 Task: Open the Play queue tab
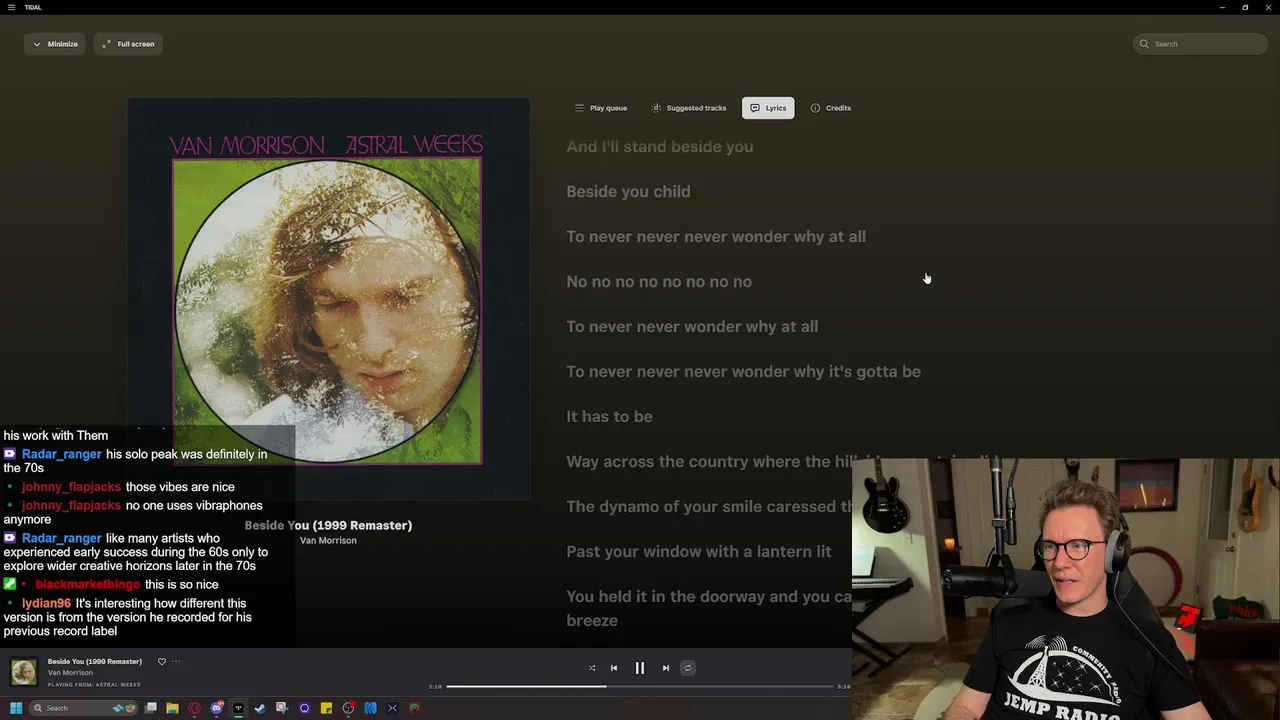[x=601, y=108]
